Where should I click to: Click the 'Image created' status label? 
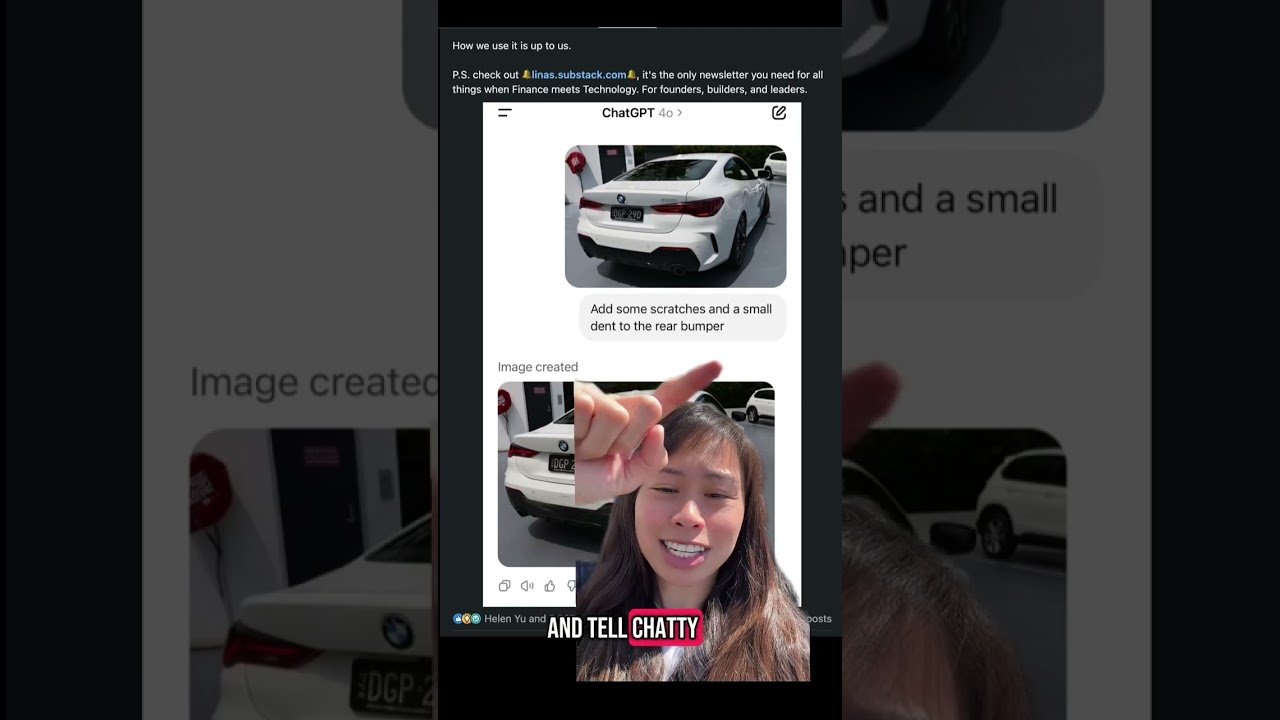coord(538,367)
